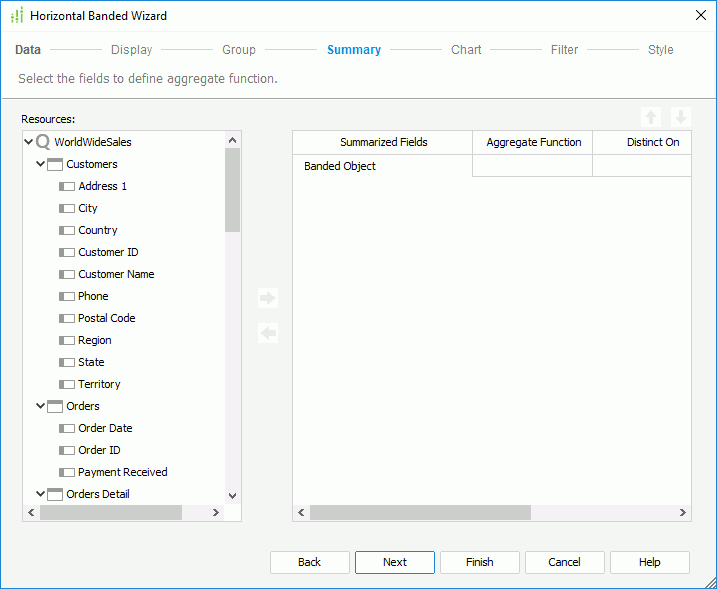Click the Address 1 field icon
Screen dimensions: 717x589
point(67,187)
